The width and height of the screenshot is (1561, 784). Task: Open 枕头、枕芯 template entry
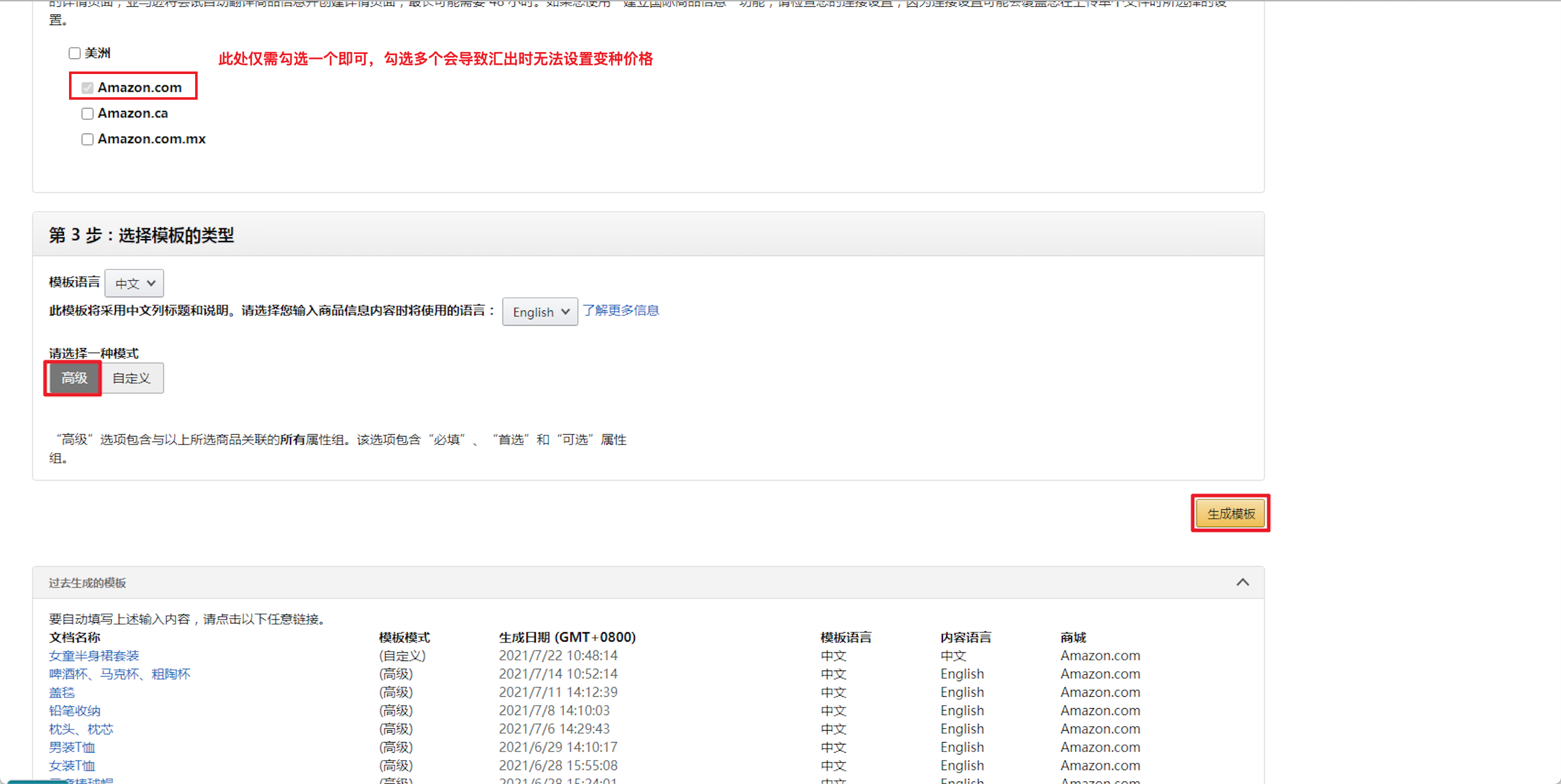tap(81, 729)
